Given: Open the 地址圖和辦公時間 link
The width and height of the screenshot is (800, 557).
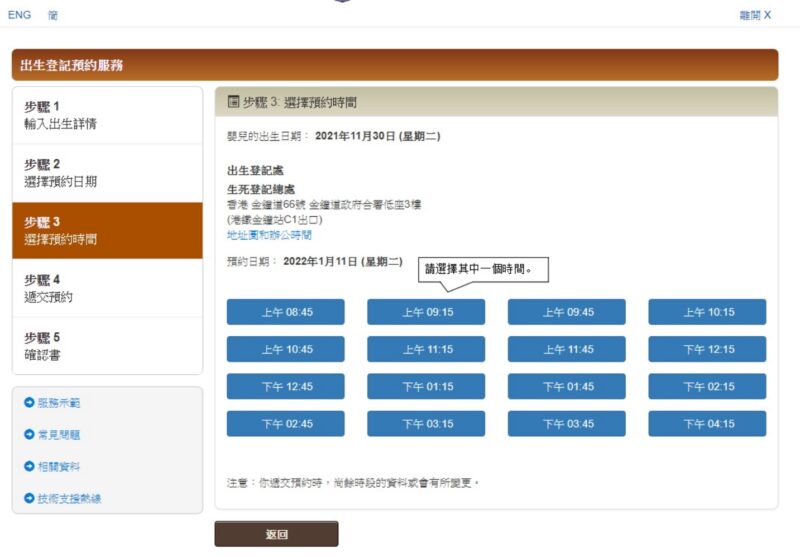Looking at the screenshot, I should tap(269, 235).
